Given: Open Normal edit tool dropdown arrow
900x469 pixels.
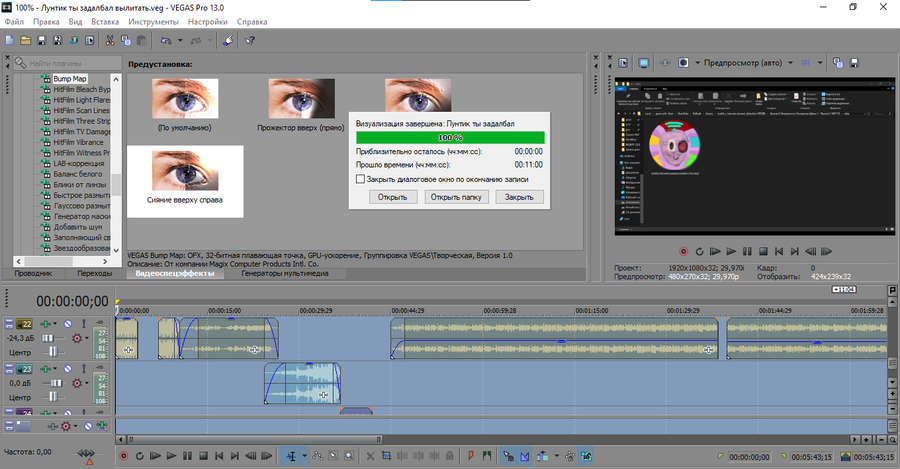Looking at the screenshot, I should (304, 456).
